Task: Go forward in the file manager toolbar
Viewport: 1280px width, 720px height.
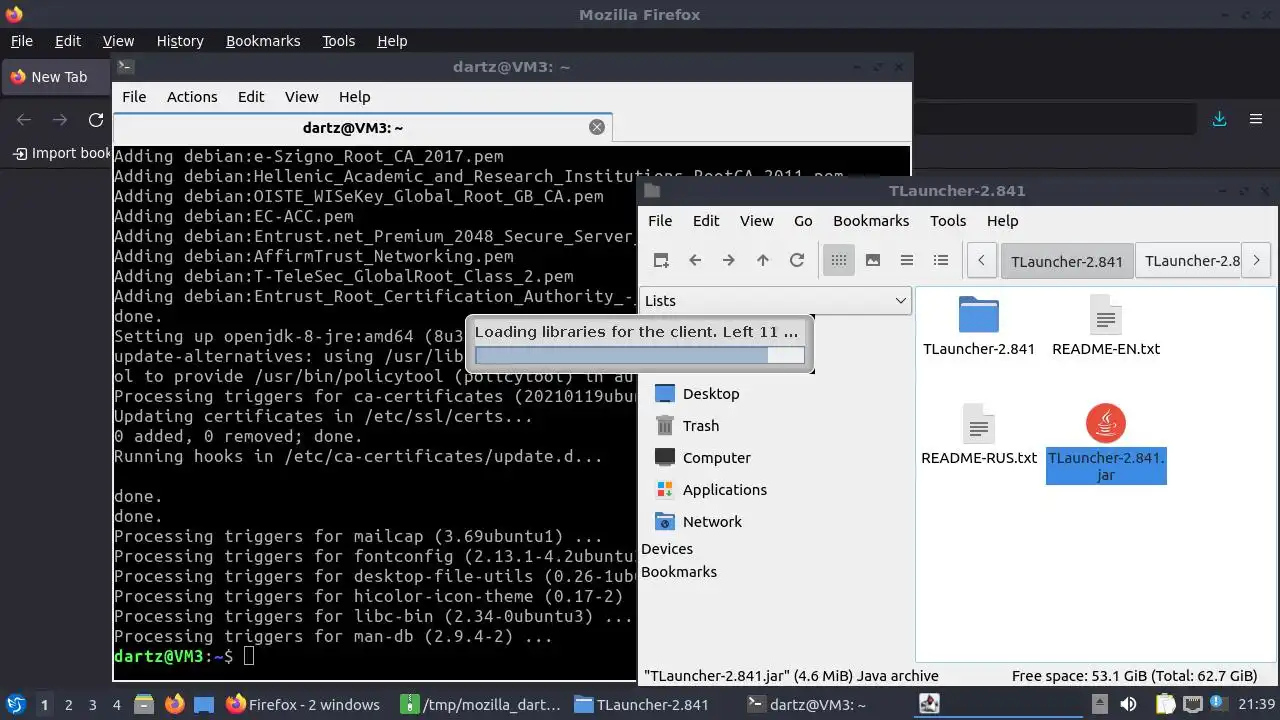Action: [729, 260]
